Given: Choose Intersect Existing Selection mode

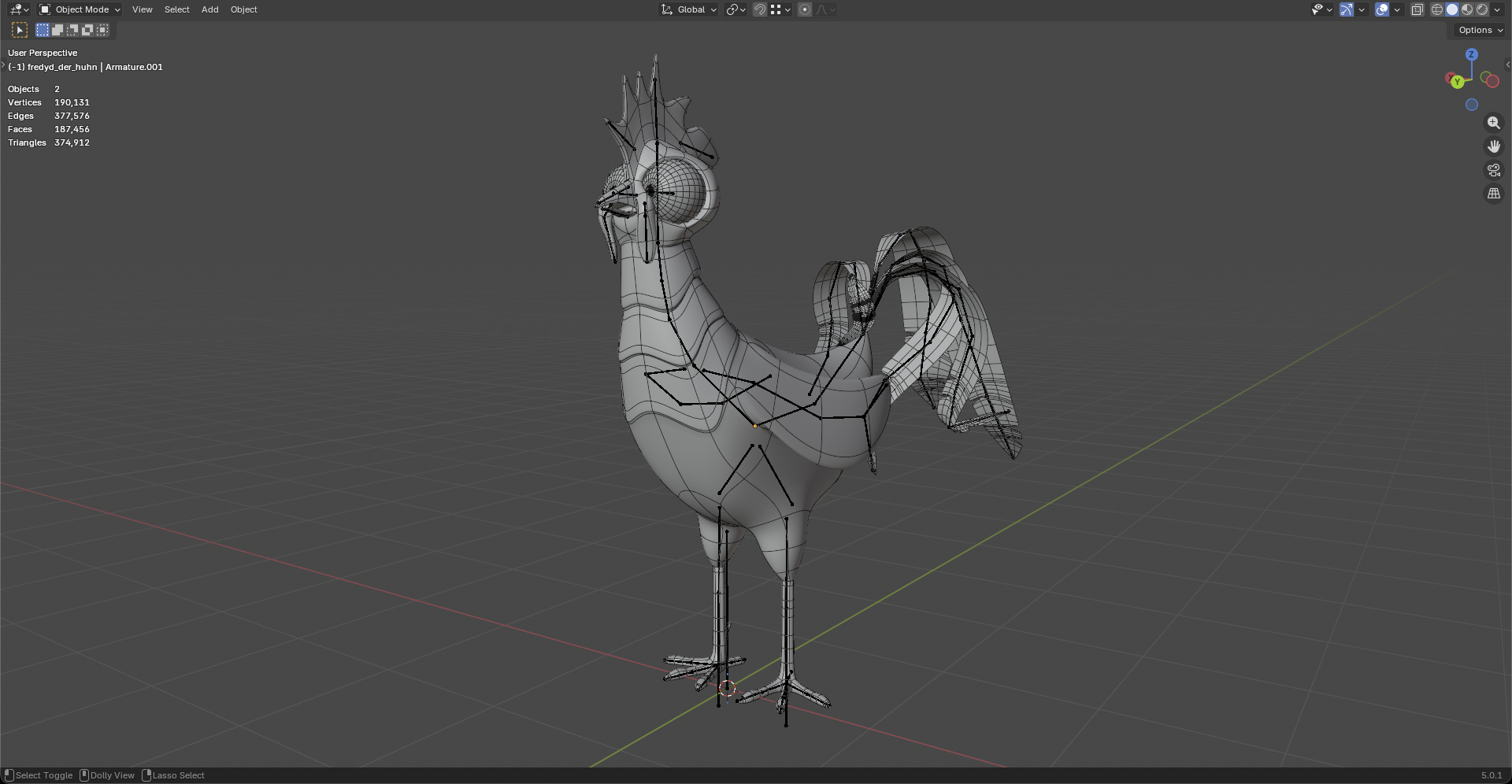Looking at the screenshot, I should (102, 30).
